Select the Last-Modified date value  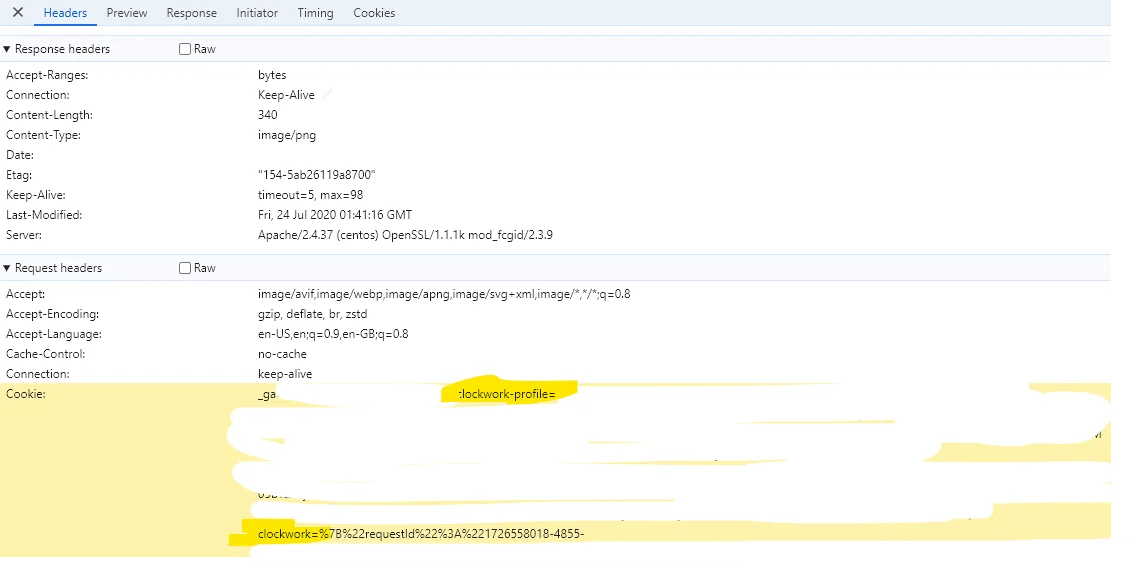coord(335,215)
